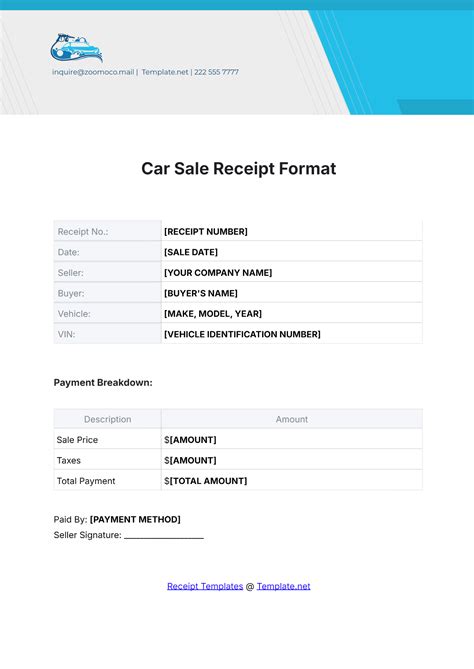Viewport: 474px width, 669px height.
Task: Click the [BUYER'S NAME] placeholder
Action: point(201,293)
